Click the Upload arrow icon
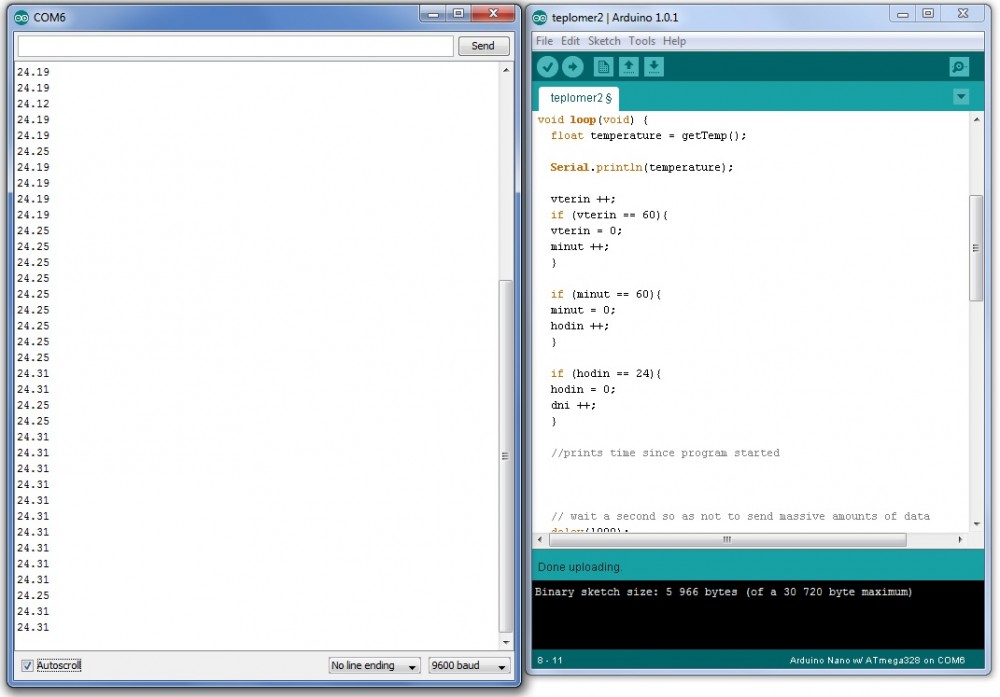1000x697 pixels. [572, 67]
